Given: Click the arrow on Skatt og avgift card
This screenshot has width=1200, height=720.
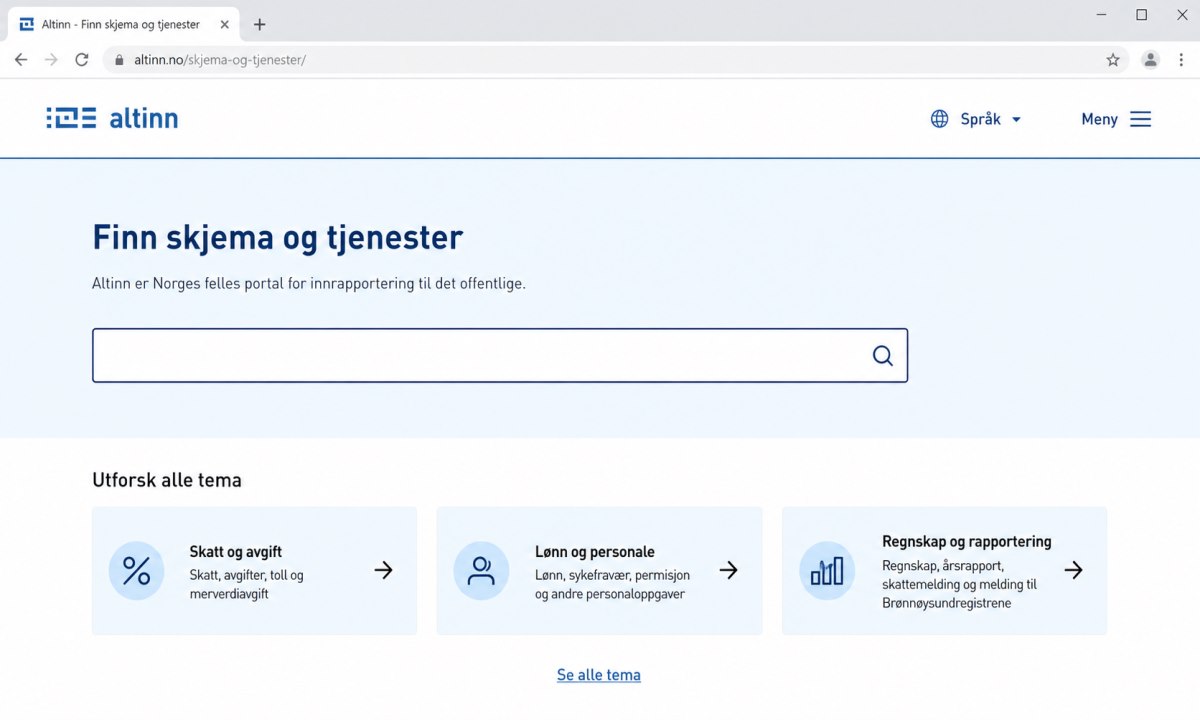Looking at the screenshot, I should pyautogui.click(x=384, y=570).
